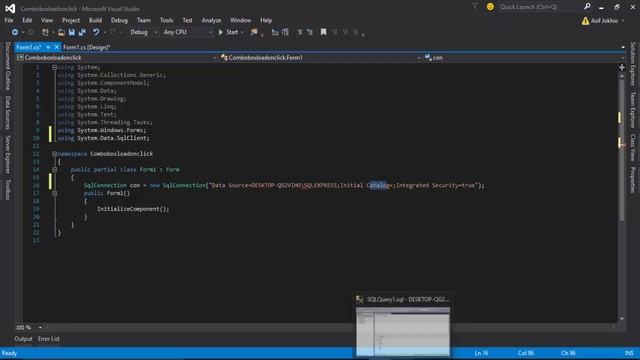Open the Tools menu
Image resolution: width=640 pixels, height=360 pixels.
167,20
